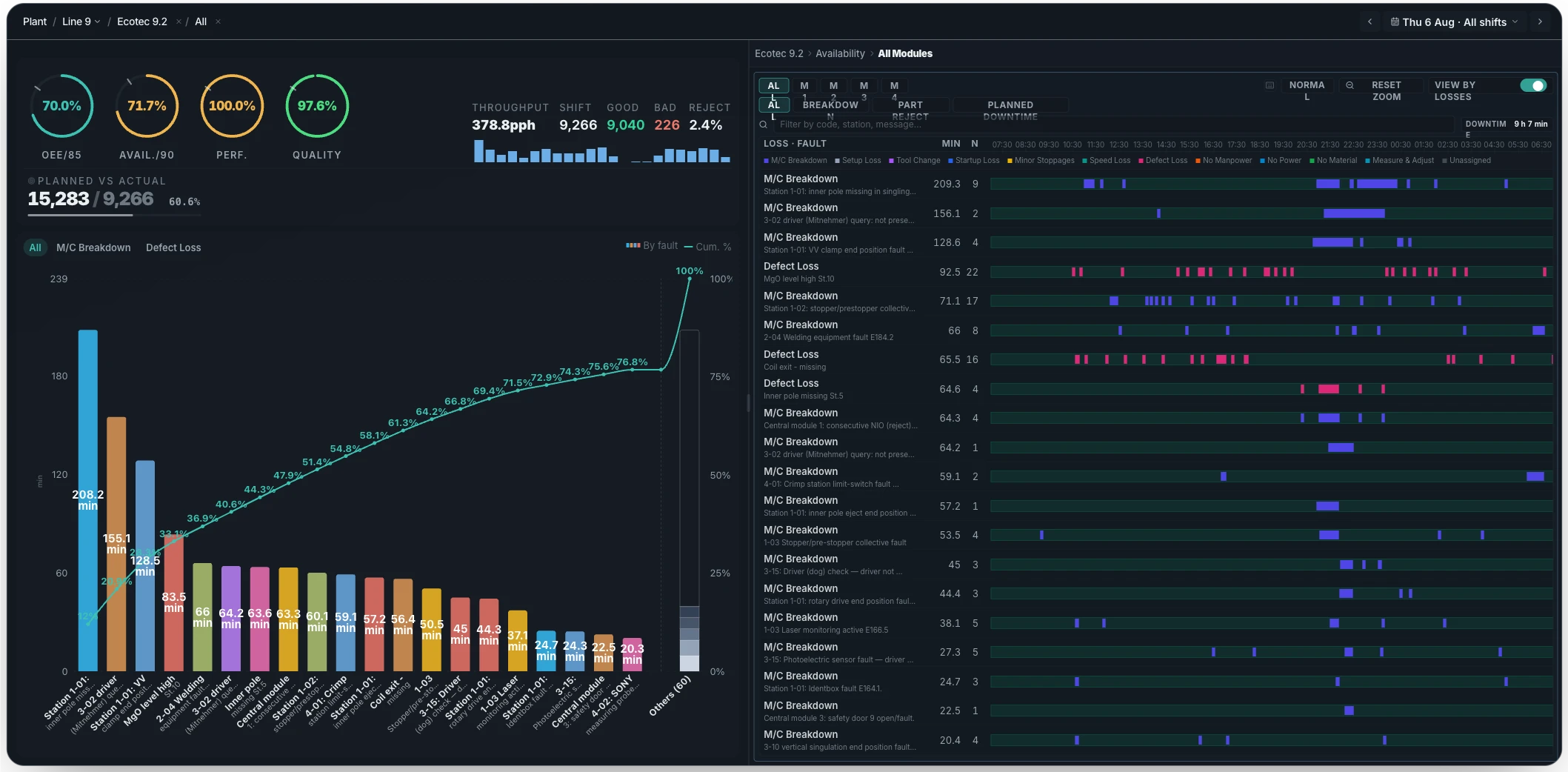
Task: Click the keyboard icon next to Normal
Action: coord(1270,85)
